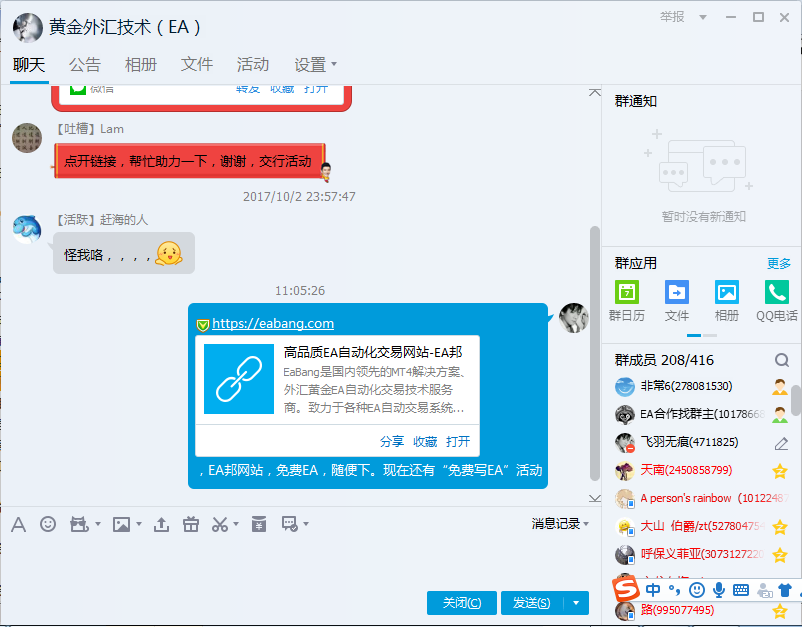This screenshot has height=627, width=802.
Task: Switch to the 文件 tab
Action: click(196, 64)
